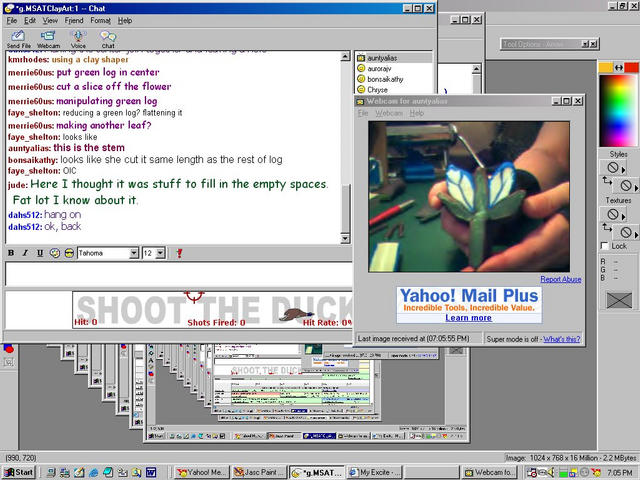Click the Chat toolbar icon

point(108,40)
